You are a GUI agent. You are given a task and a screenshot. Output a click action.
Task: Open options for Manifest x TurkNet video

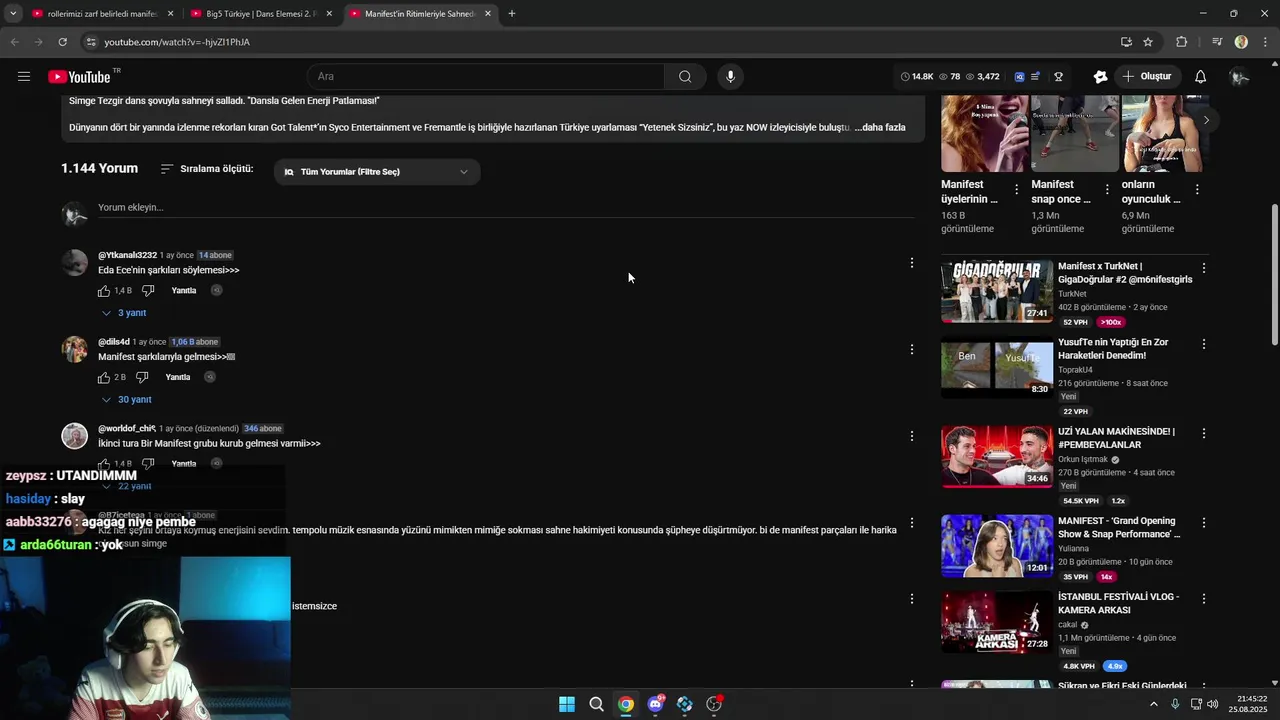pyautogui.click(x=1204, y=268)
